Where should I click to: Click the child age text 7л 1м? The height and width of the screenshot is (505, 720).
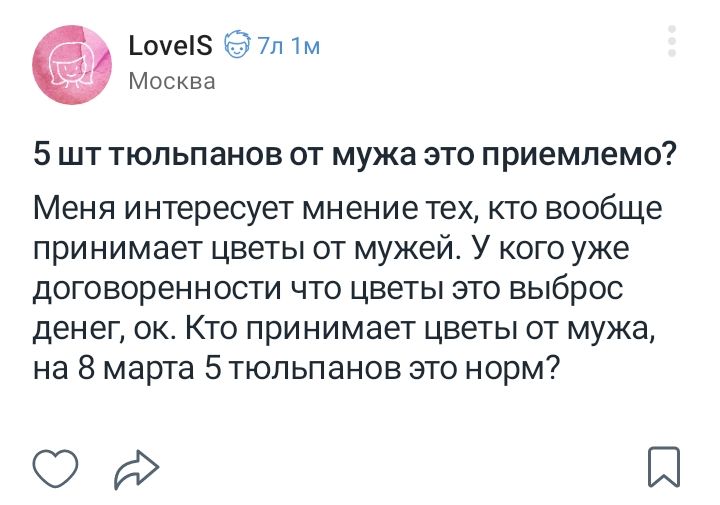(x=288, y=45)
